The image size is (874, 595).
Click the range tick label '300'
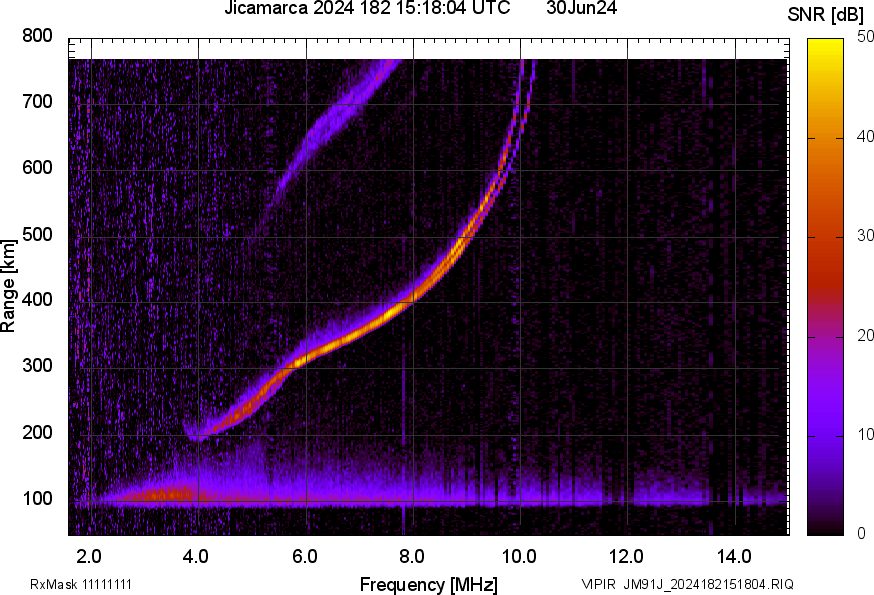click(x=37, y=366)
